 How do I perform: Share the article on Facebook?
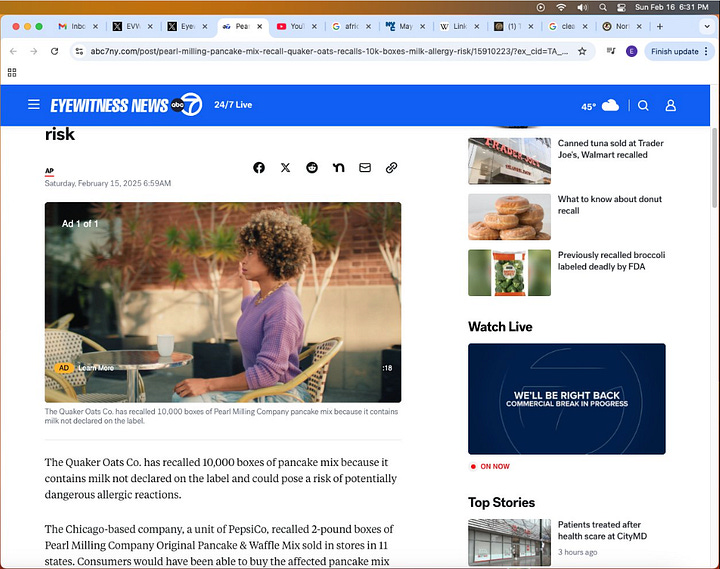coord(259,168)
